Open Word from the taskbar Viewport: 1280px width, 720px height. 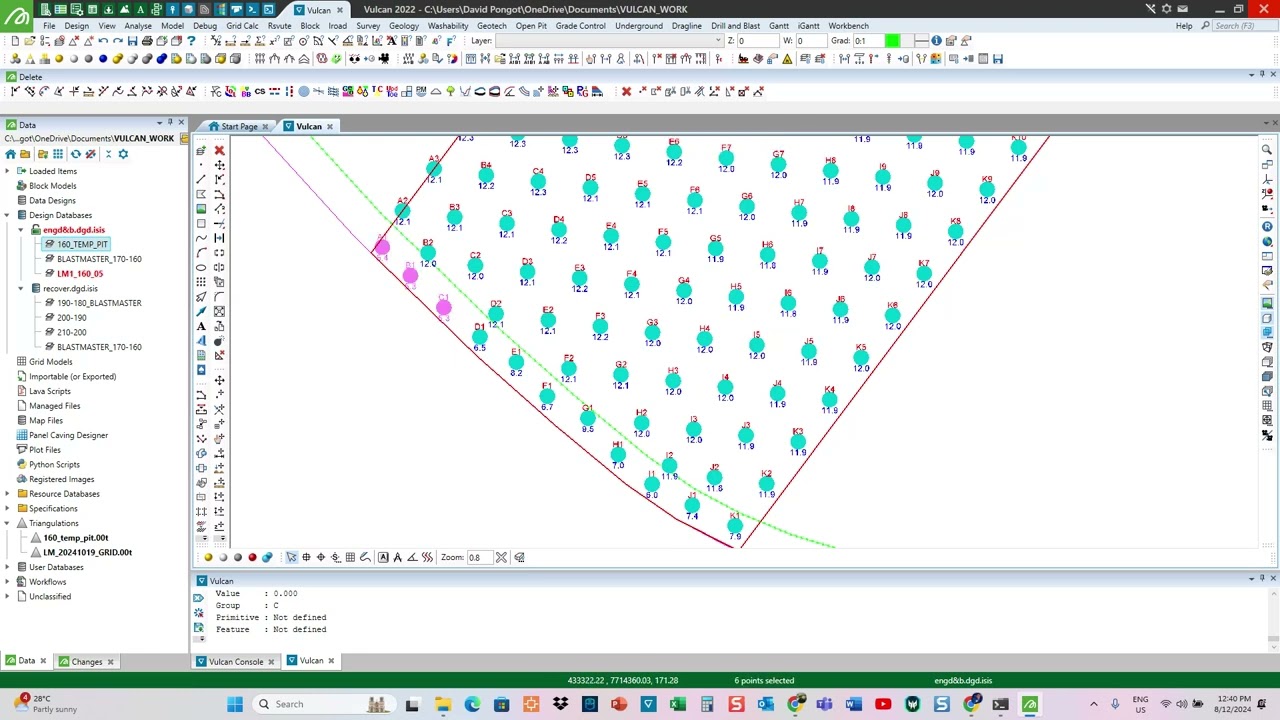(x=853, y=704)
